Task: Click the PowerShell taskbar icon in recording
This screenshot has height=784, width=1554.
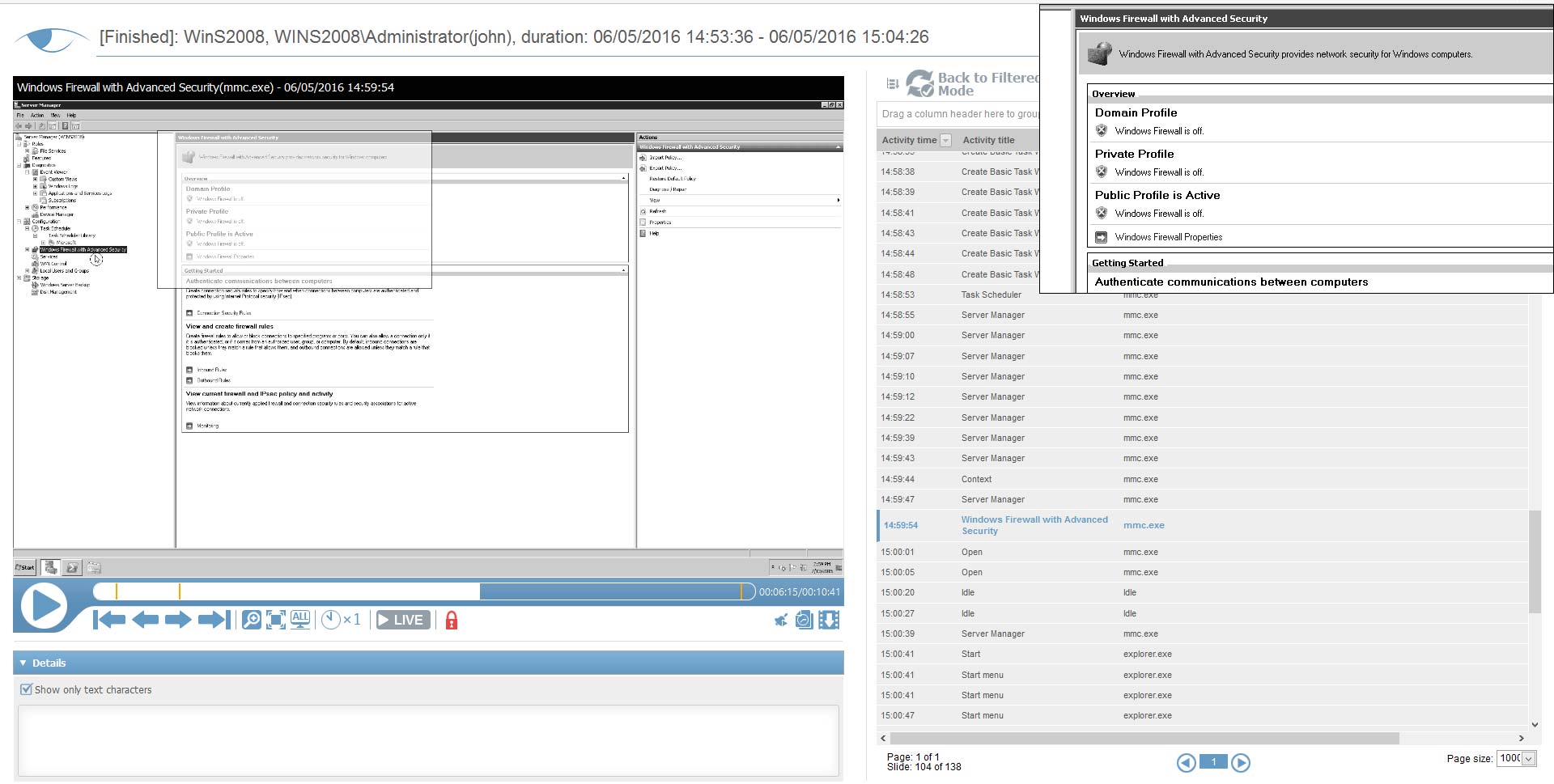Action: point(72,567)
